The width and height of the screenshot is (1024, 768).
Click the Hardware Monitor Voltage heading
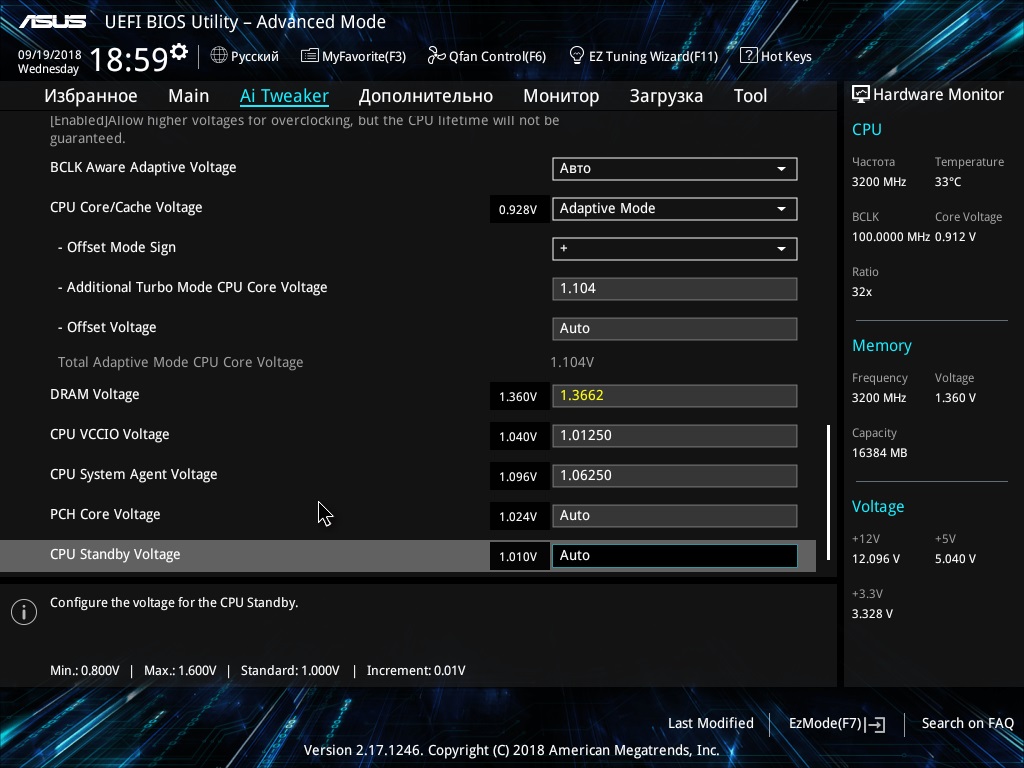pos(878,507)
